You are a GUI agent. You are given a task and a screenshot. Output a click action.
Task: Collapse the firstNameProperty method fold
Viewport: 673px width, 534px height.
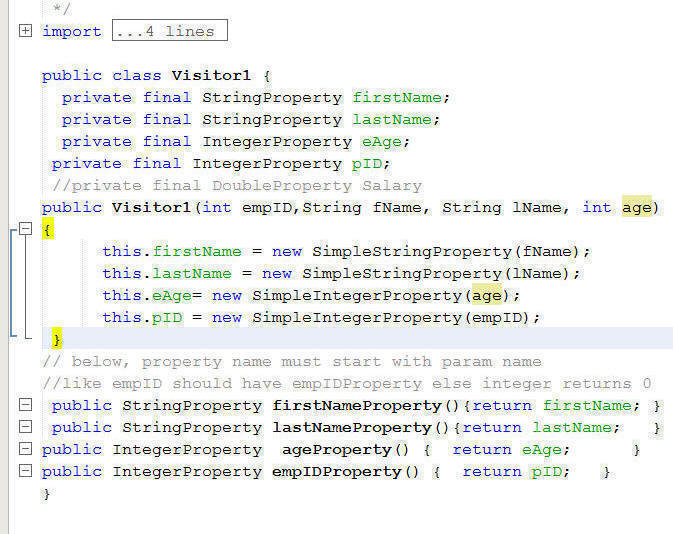click(x=25, y=404)
